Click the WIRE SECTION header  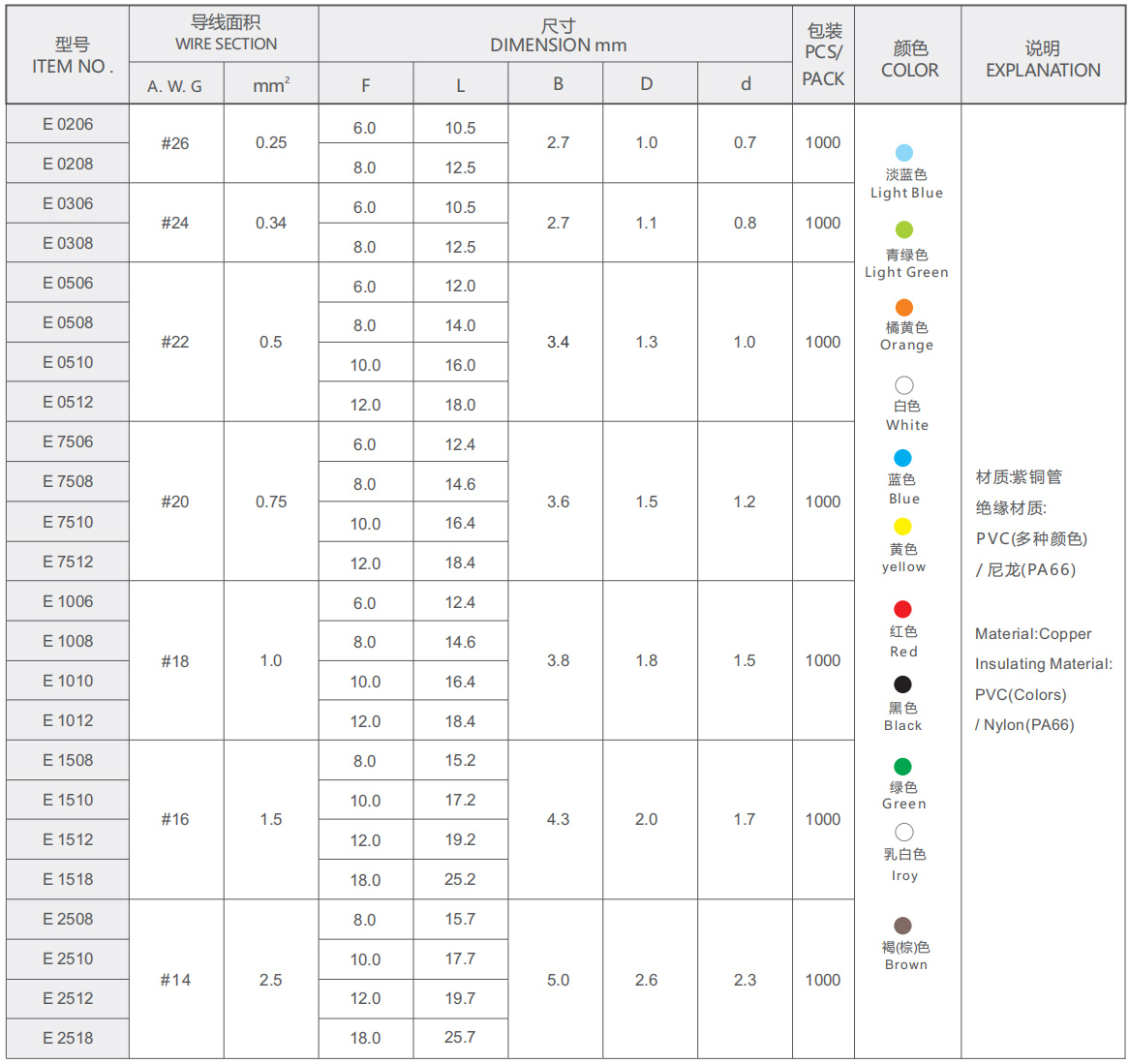tap(224, 34)
